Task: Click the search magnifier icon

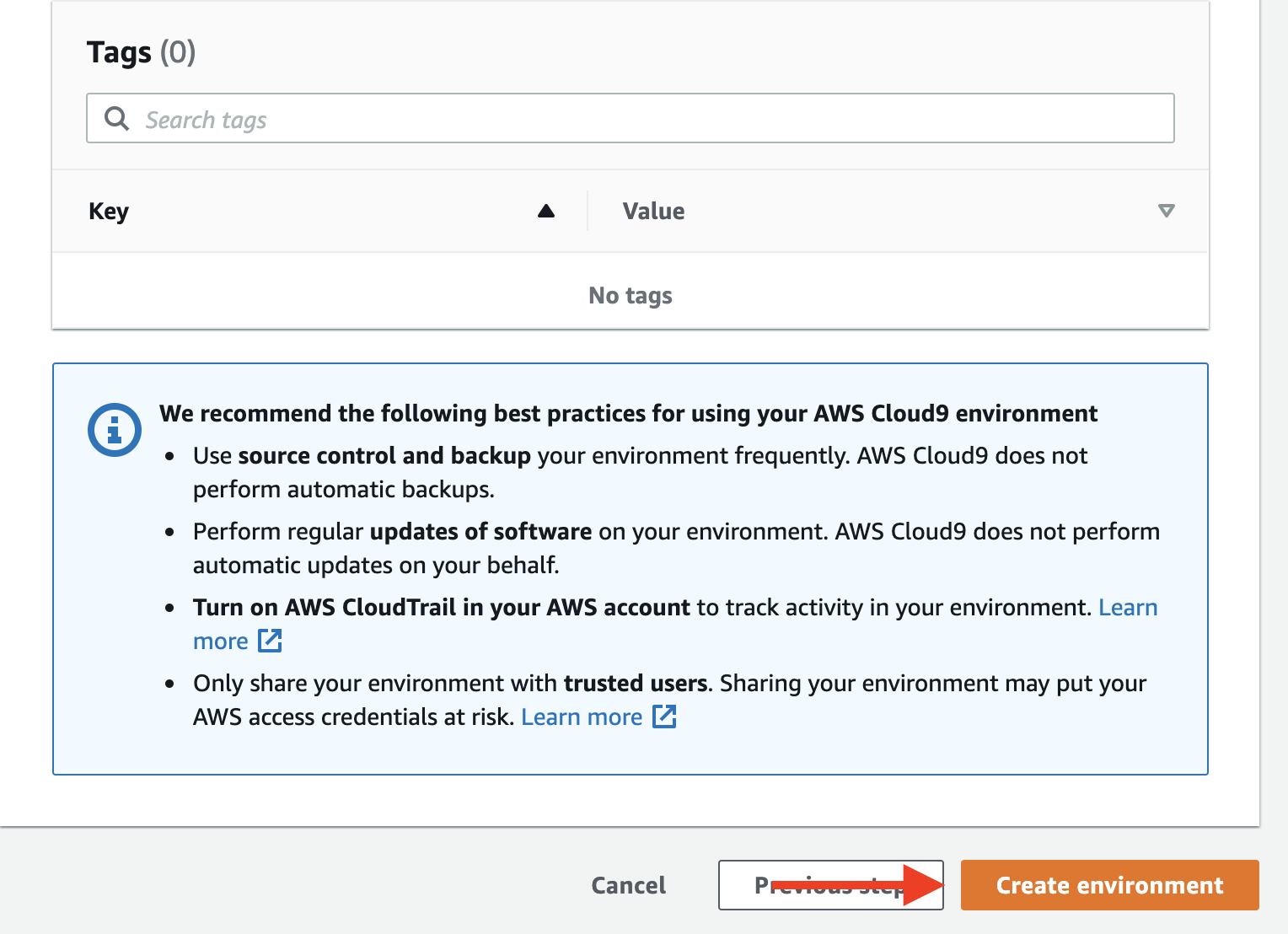Action: pos(116,119)
